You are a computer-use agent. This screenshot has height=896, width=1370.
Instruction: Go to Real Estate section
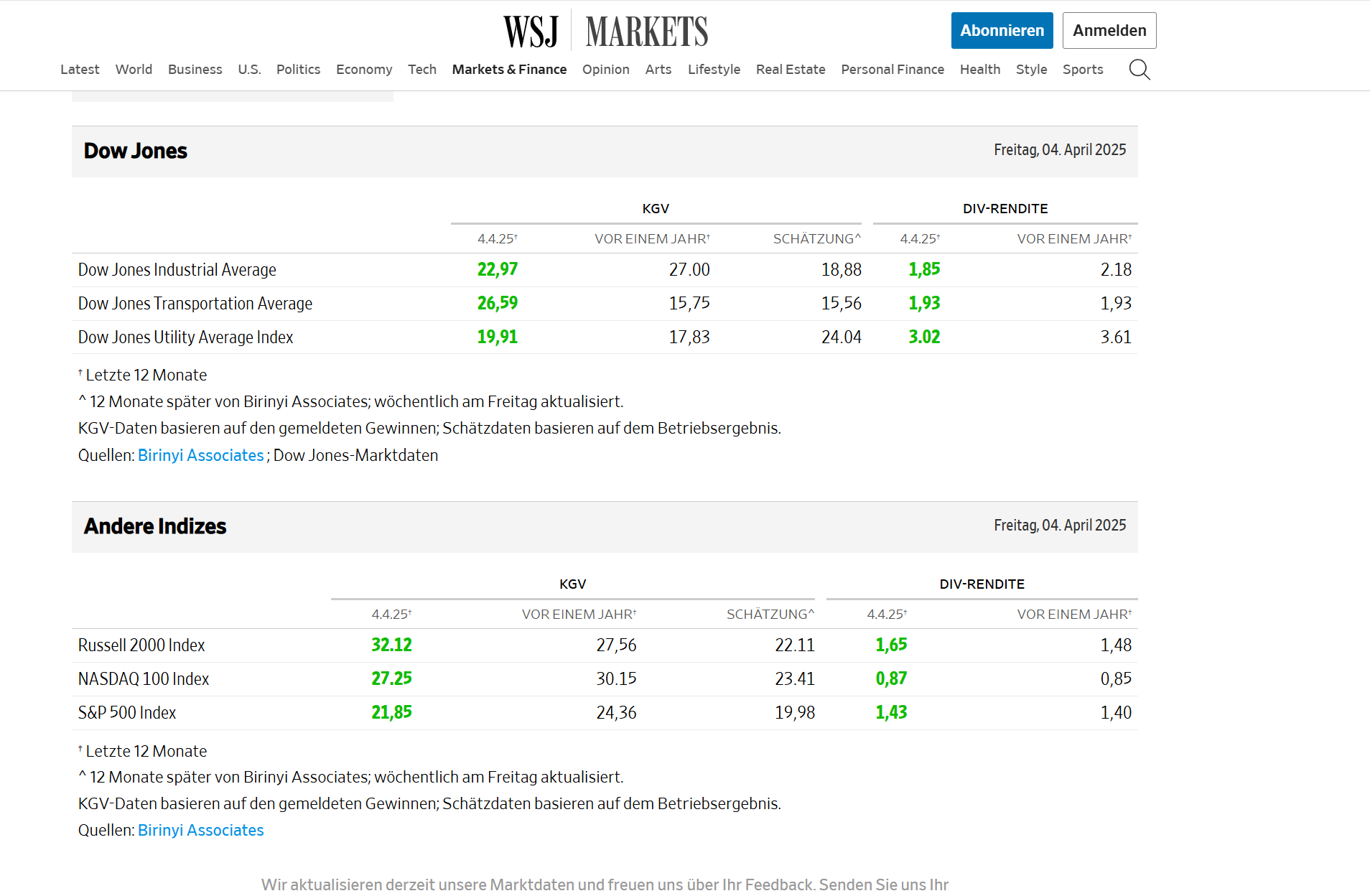791,70
